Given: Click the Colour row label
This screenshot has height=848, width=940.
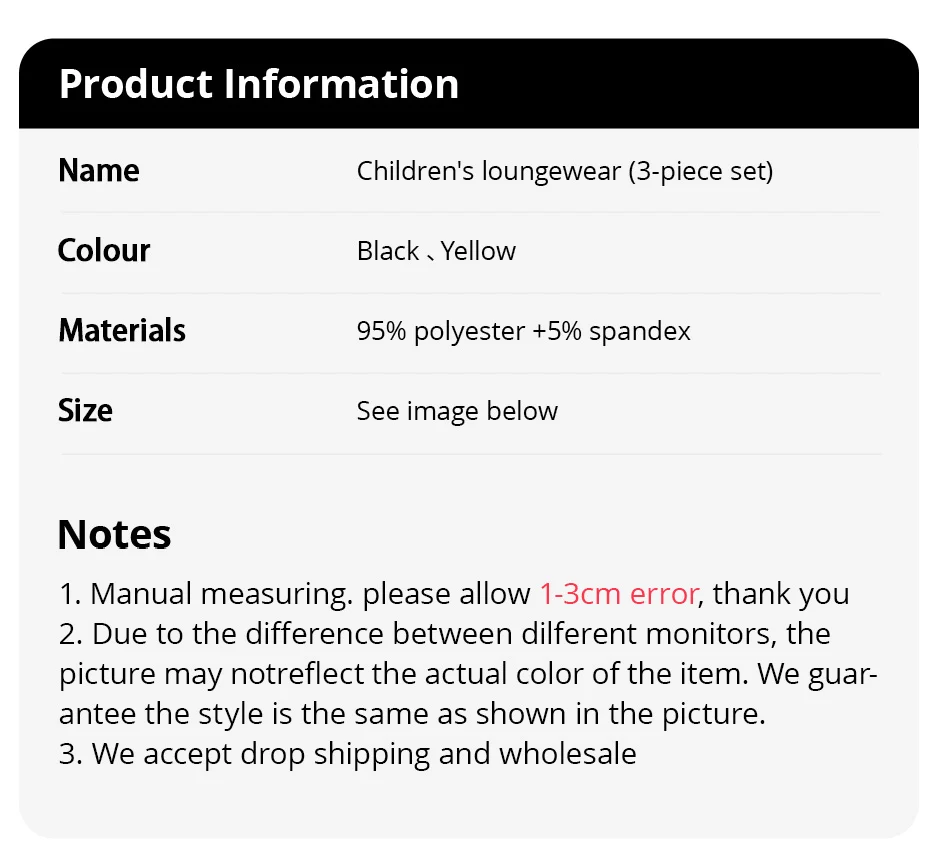Looking at the screenshot, I should pyautogui.click(x=104, y=251).
